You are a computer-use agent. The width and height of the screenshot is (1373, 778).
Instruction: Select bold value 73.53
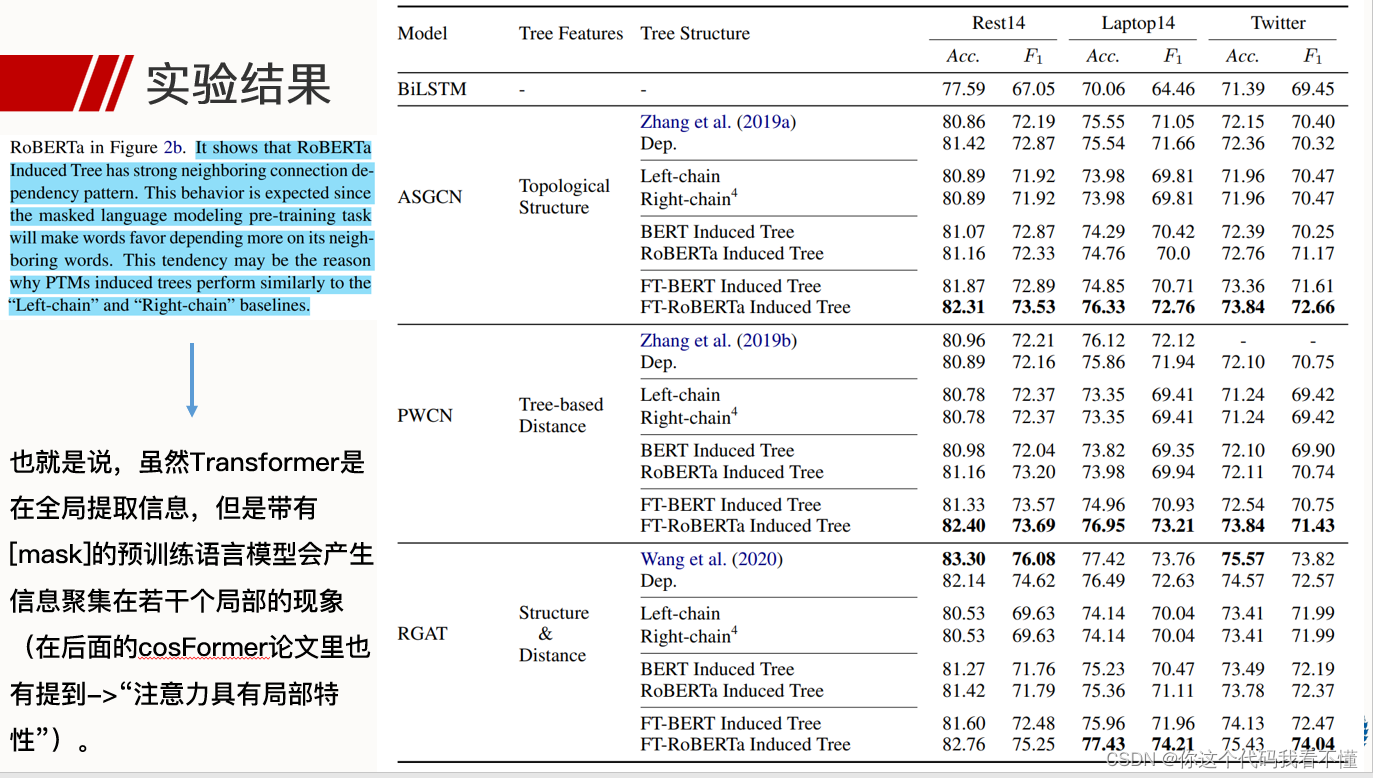click(x=1034, y=307)
